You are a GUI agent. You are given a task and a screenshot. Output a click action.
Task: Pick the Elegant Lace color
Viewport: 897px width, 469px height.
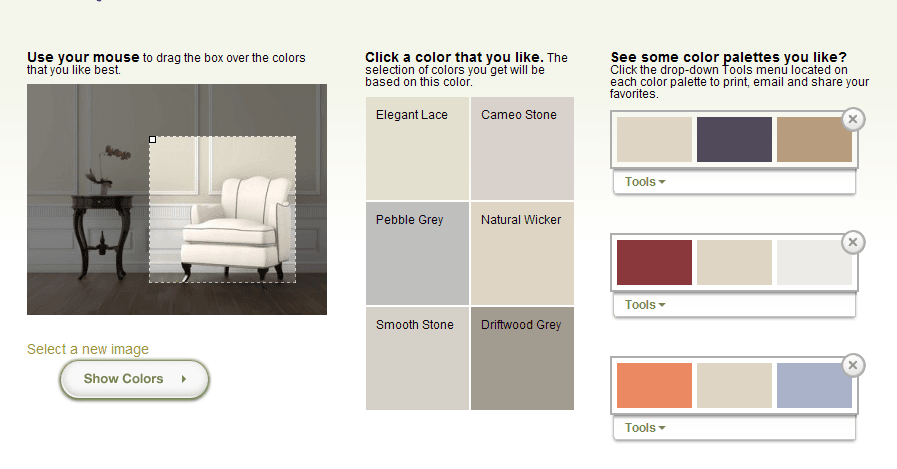pyautogui.click(x=418, y=148)
